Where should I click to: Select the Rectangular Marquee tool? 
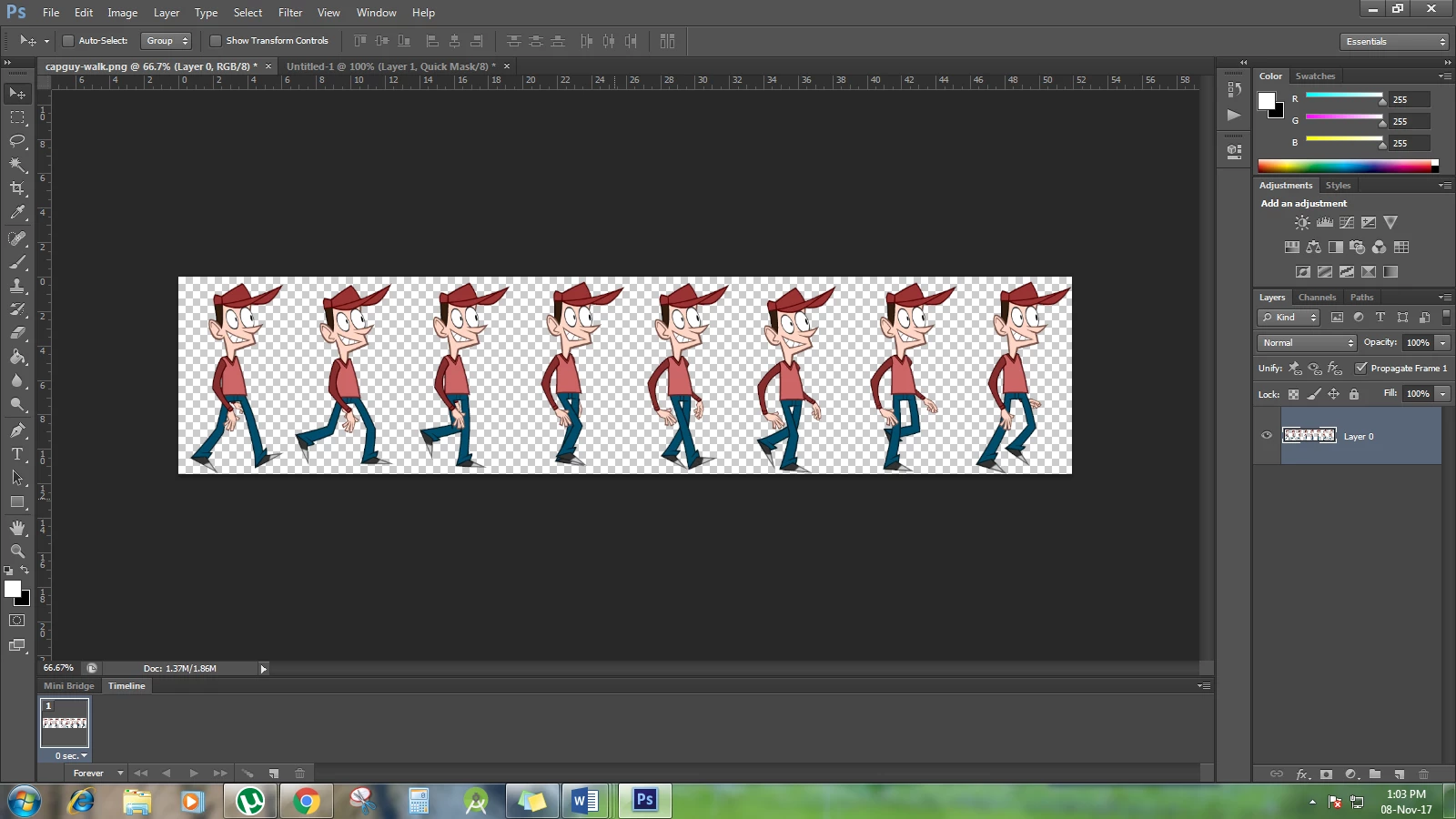pos(17,117)
